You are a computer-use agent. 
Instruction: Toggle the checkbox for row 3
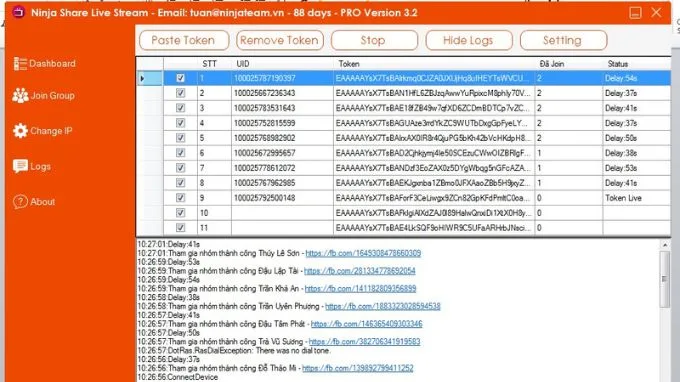(180, 108)
